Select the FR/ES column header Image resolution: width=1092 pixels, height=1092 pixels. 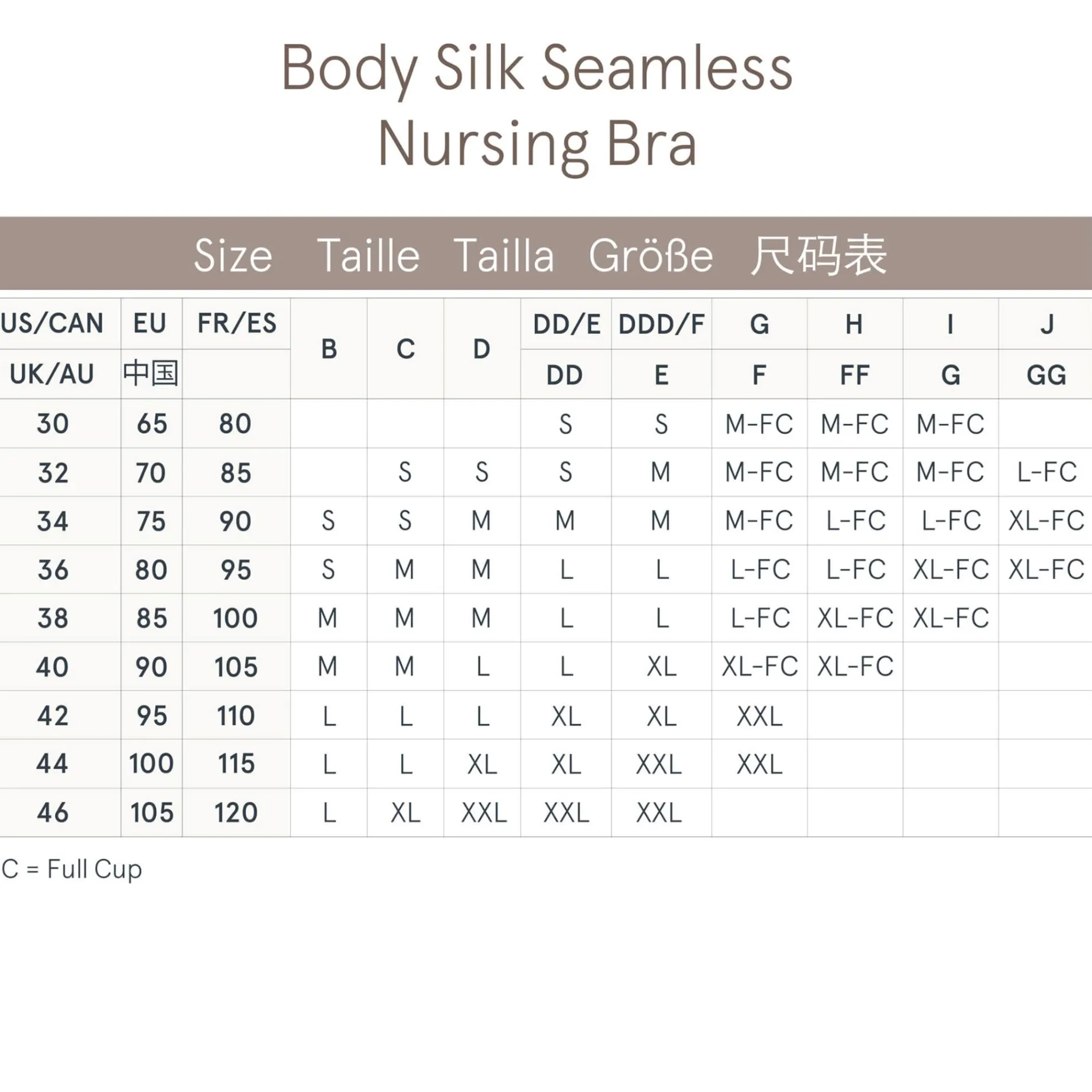[236, 323]
